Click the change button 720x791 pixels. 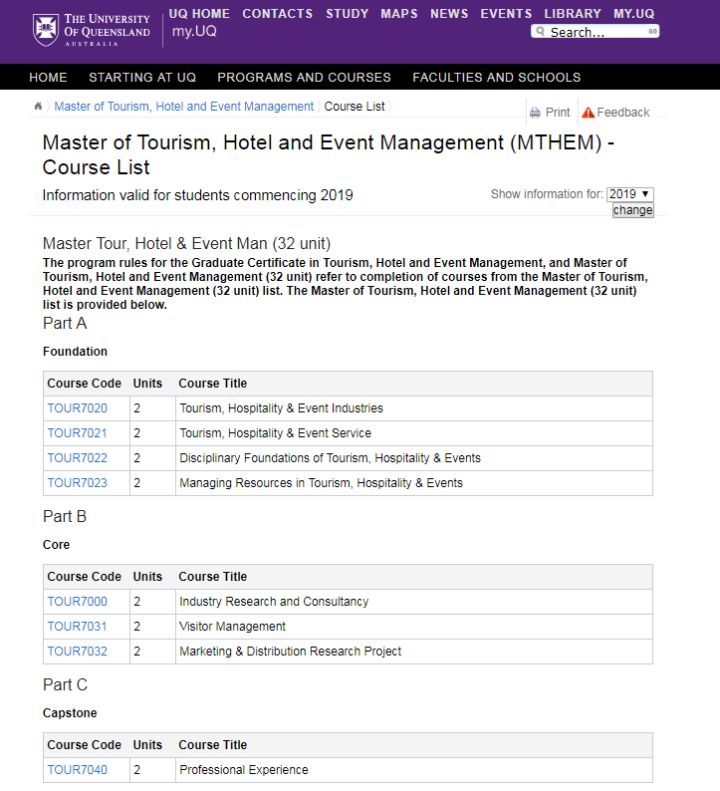click(633, 210)
